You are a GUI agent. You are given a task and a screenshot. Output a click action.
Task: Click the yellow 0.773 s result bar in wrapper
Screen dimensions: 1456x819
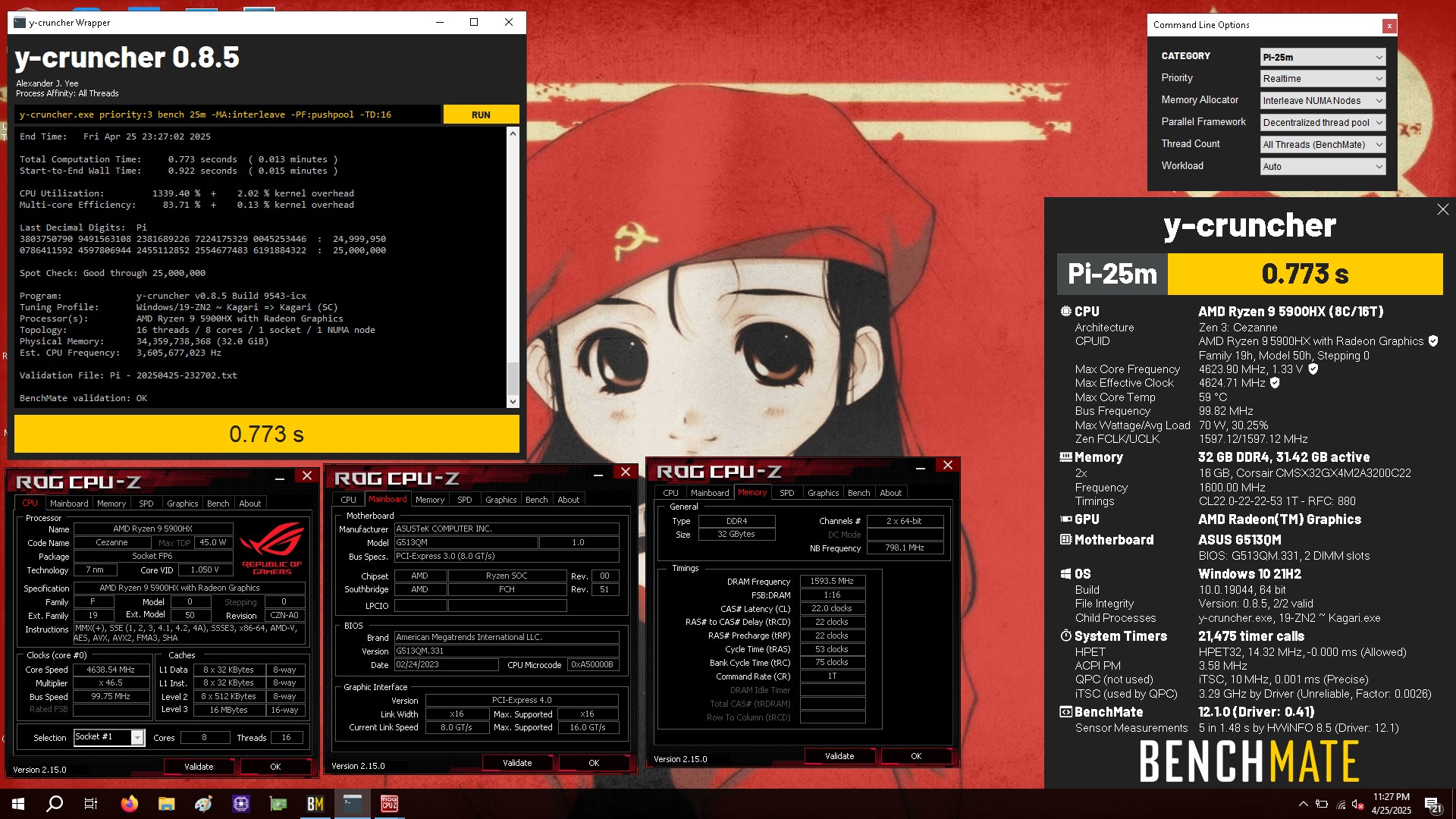point(267,434)
